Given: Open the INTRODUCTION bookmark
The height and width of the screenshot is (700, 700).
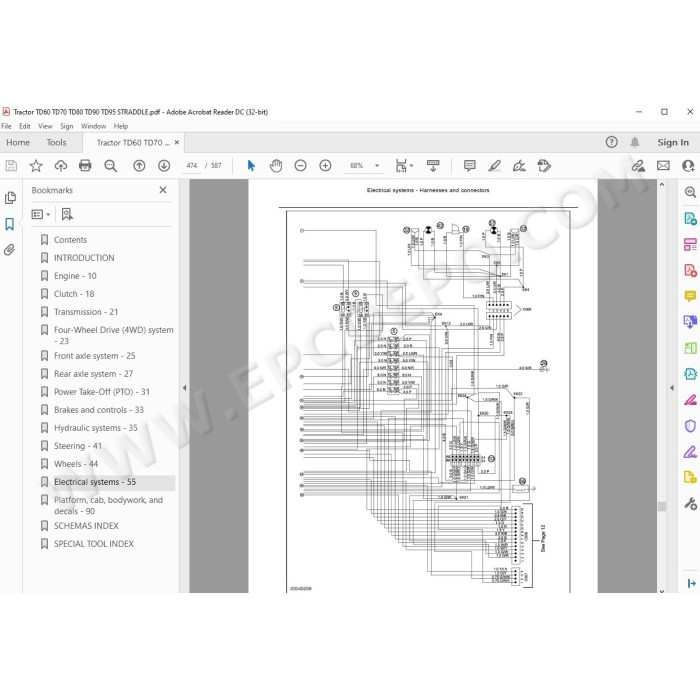Looking at the screenshot, I should coord(84,258).
